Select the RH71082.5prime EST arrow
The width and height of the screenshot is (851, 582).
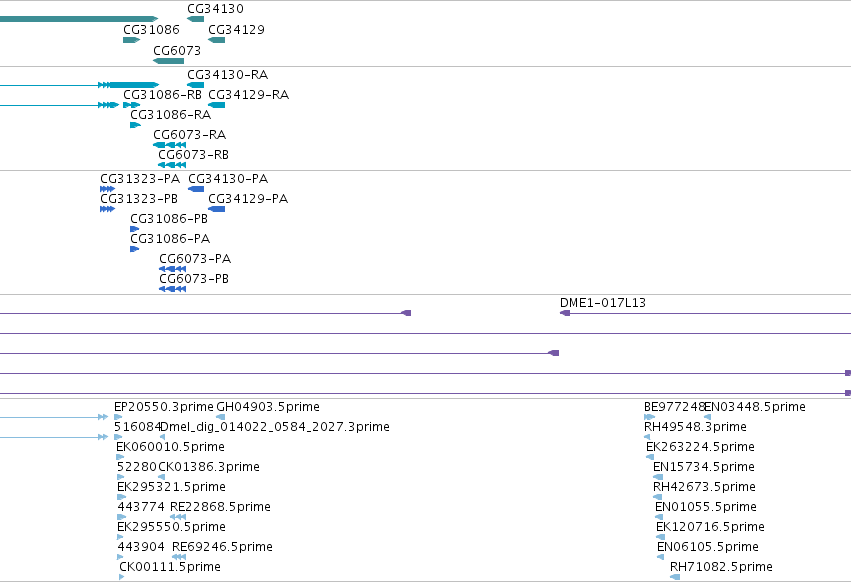(x=675, y=577)
